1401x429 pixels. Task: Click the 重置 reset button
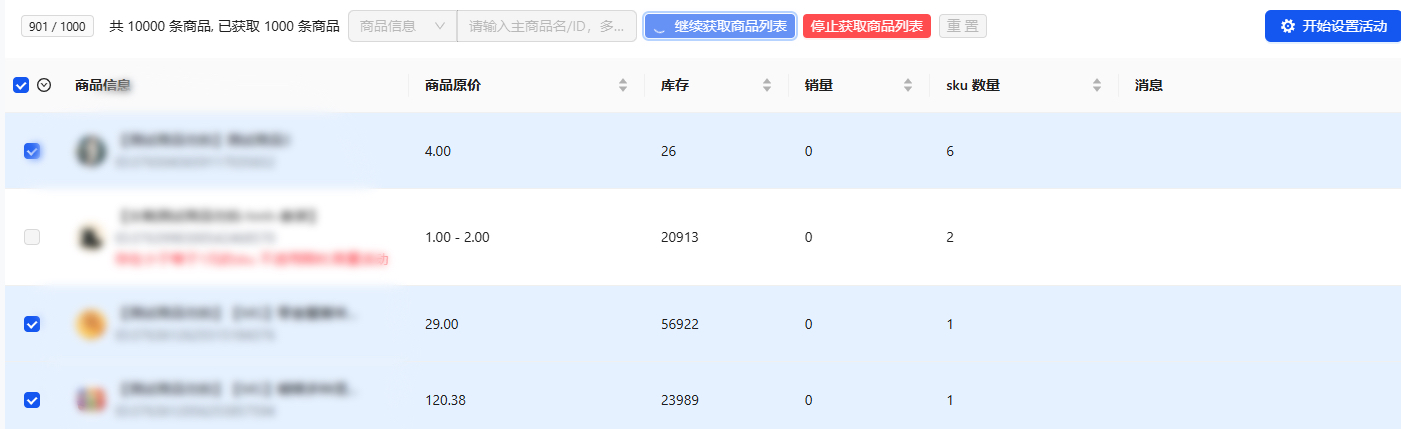(963, 26)
